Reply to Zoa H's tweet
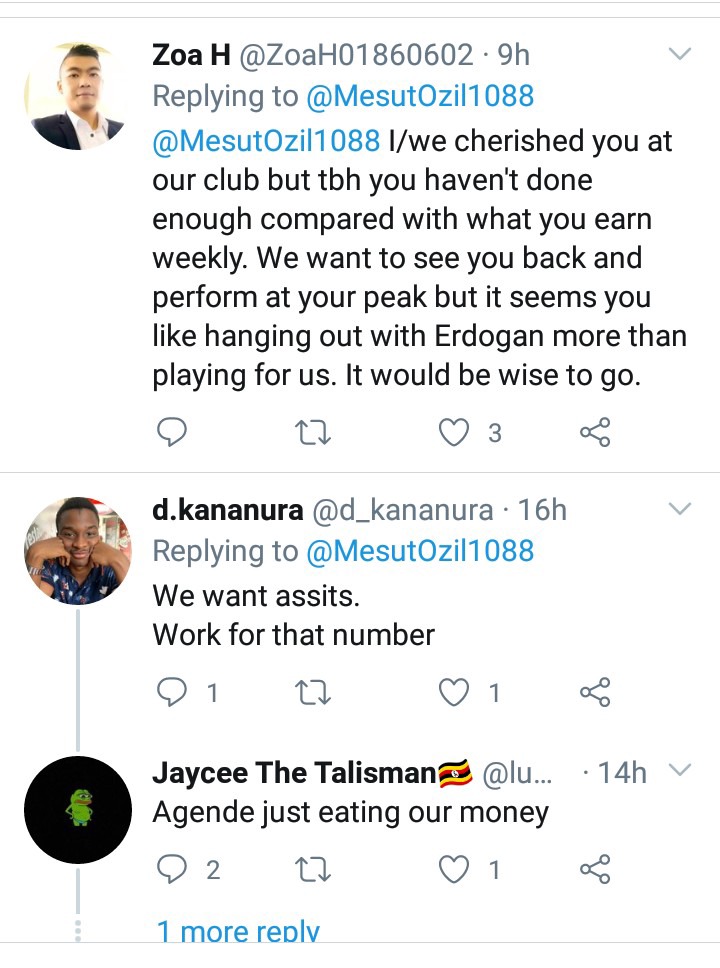 (173, 432)
